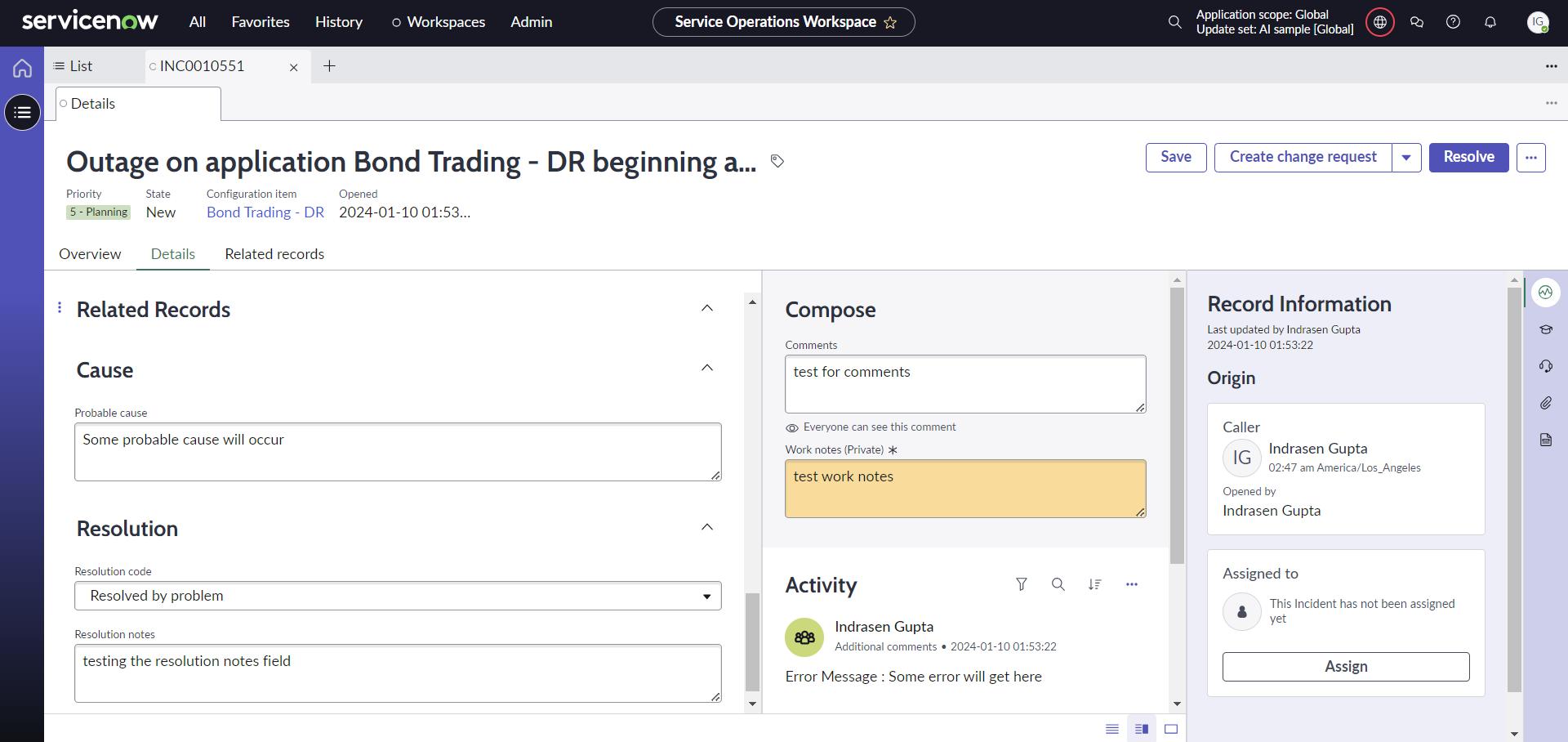Collapse the Related Records section

coord(707,308)
